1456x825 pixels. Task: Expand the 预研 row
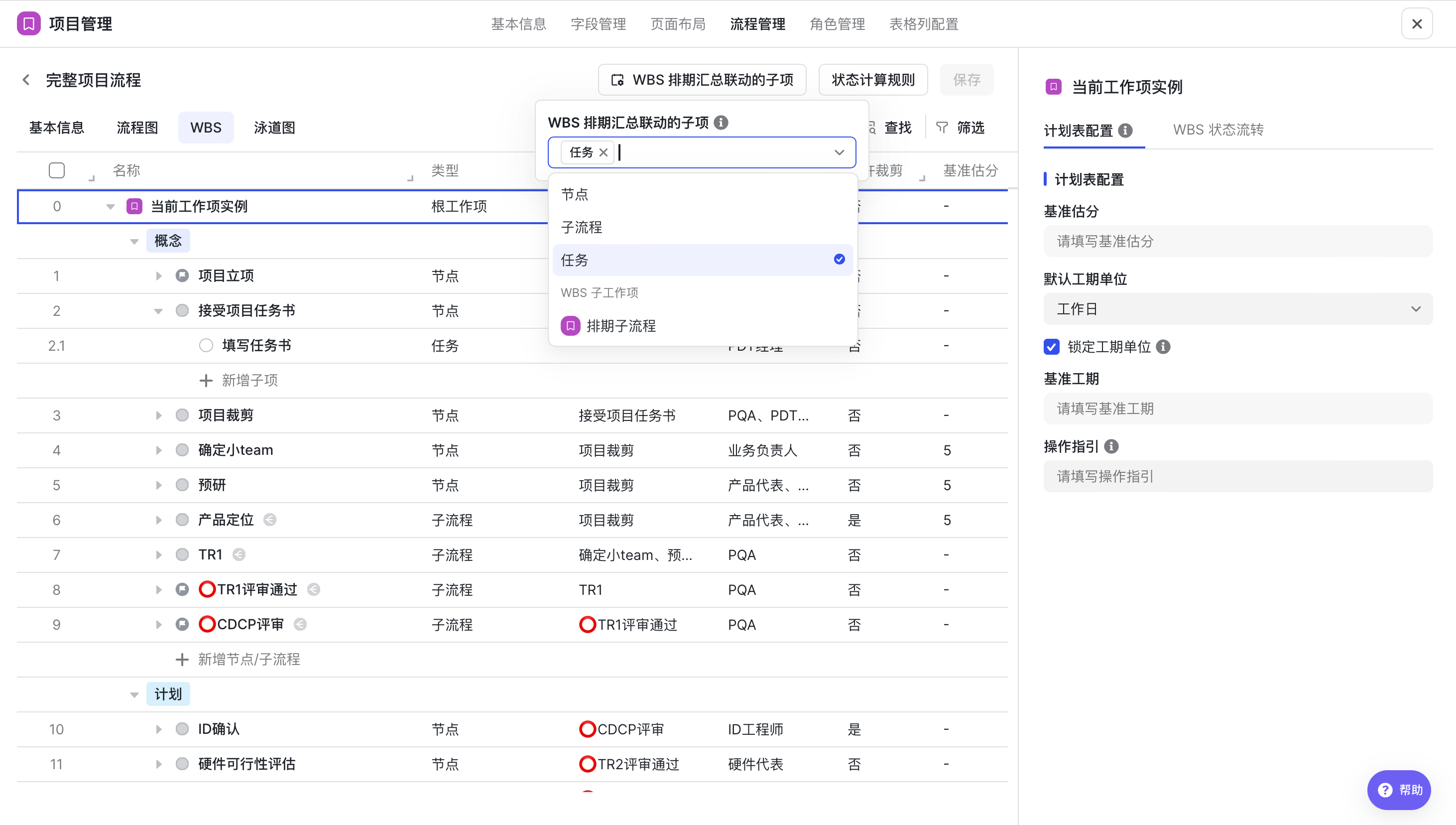[158, 485]
